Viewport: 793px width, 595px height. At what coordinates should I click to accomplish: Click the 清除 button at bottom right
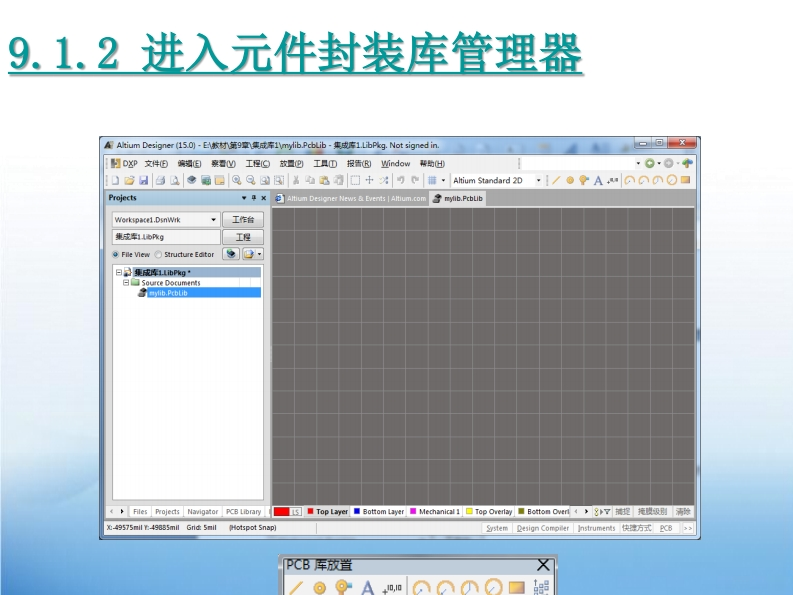click(683, 512)
